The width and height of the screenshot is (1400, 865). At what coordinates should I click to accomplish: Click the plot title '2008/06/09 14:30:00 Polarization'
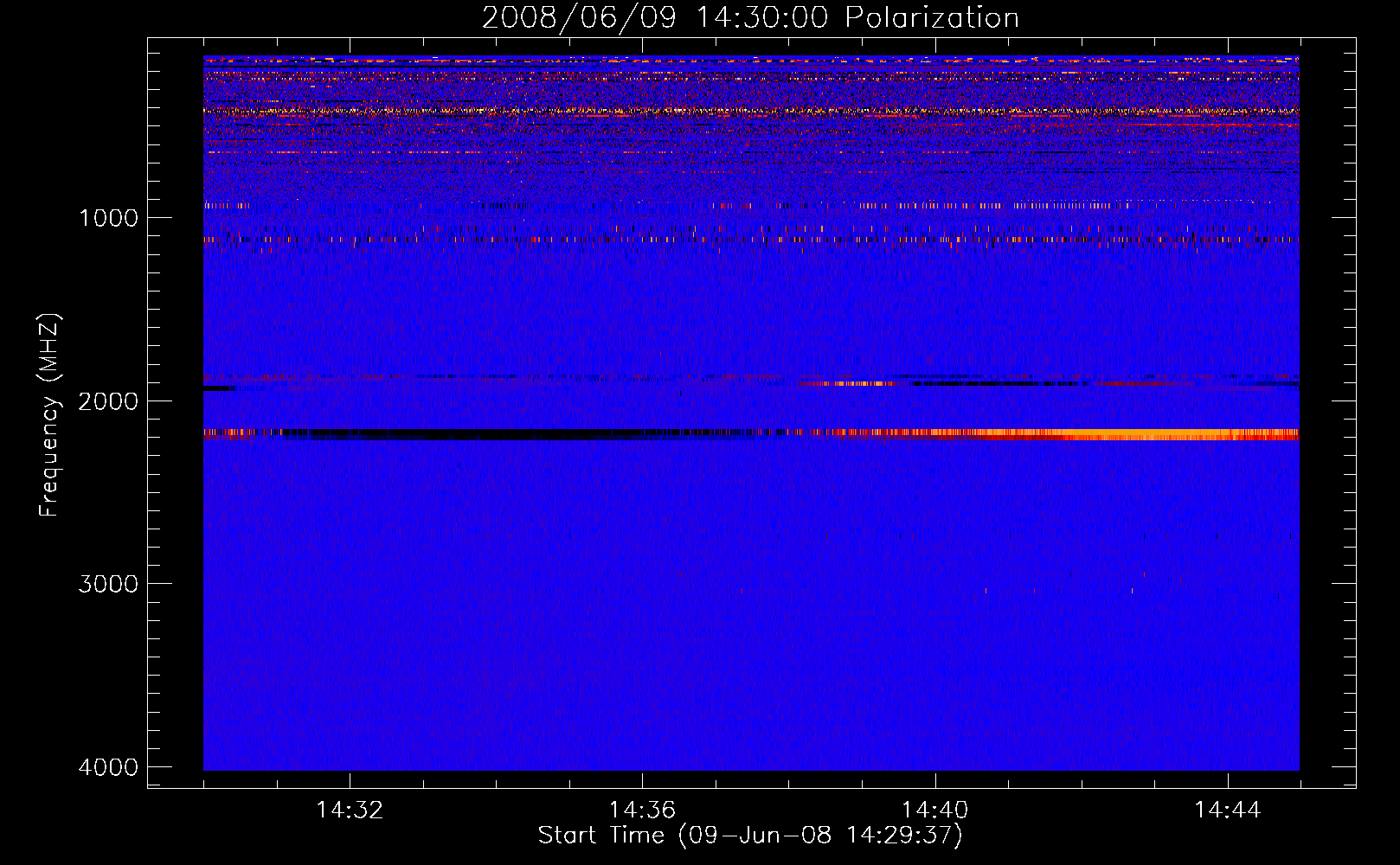tap(750, 17)
